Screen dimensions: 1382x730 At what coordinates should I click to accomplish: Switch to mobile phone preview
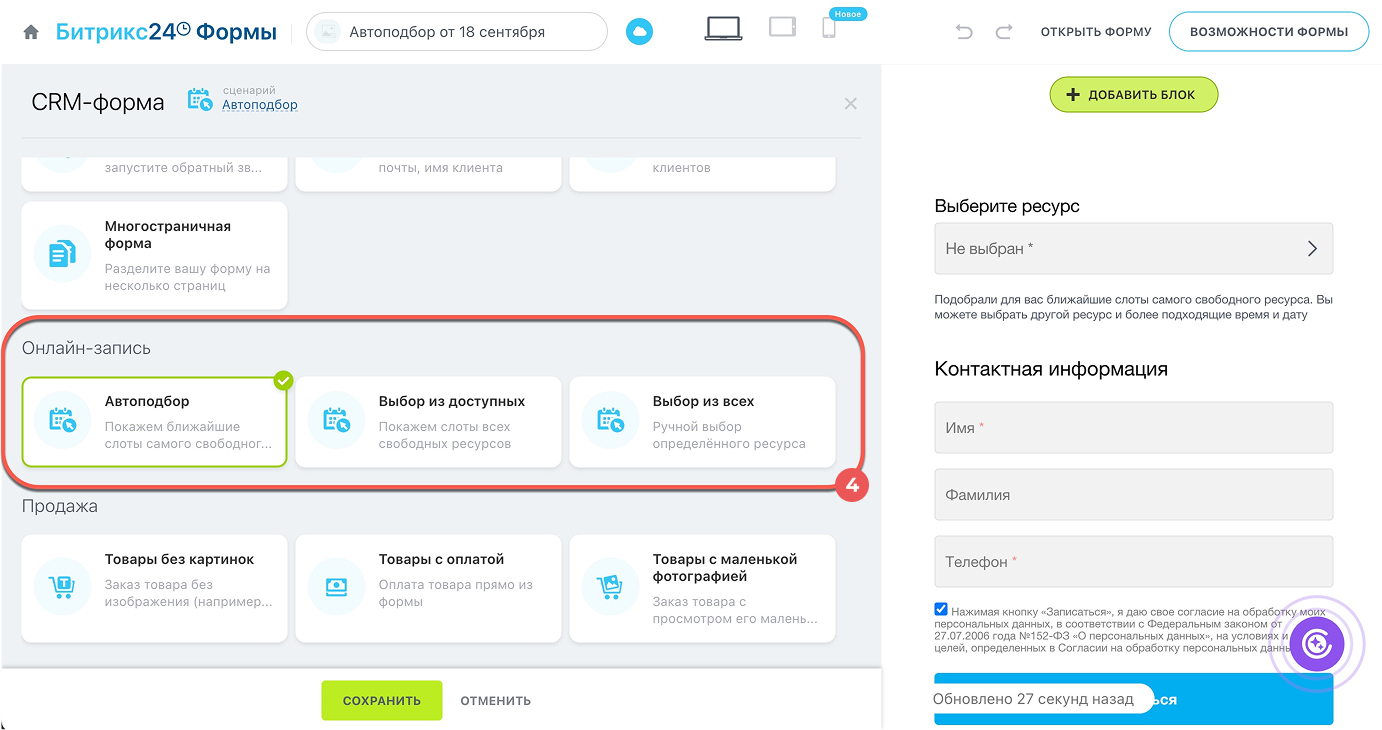point(829,29)
